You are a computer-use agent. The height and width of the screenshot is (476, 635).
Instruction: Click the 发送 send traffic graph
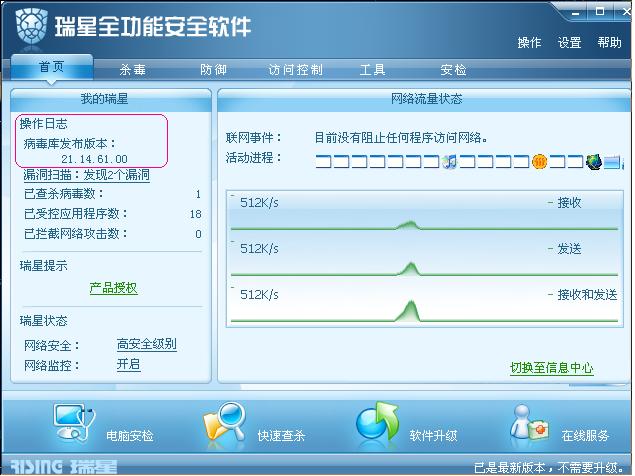click(x=424, y=258)
